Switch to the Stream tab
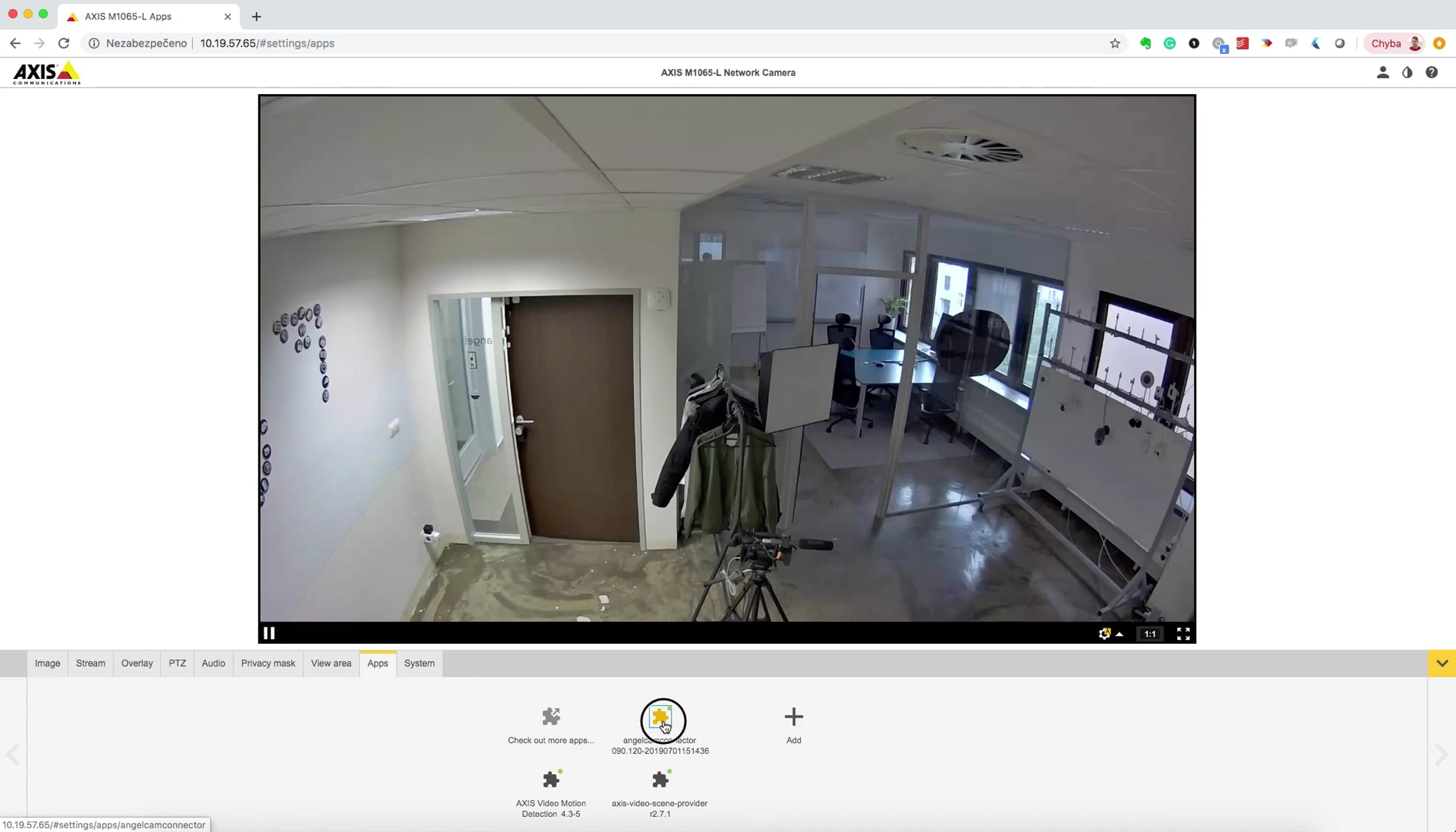This screenshot has width=1456, height=832. click(x=90, y=663)
